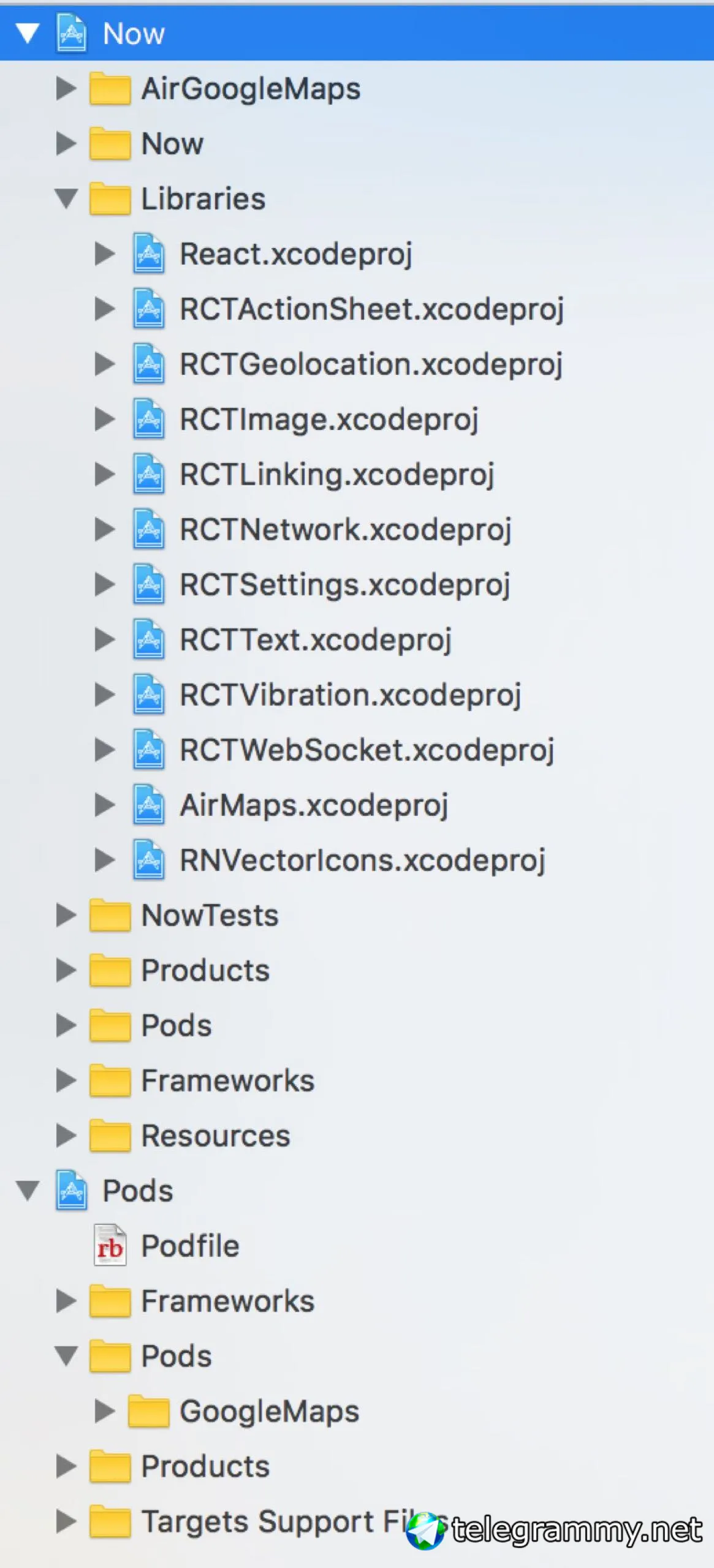The image size is (714, 1568).
Task: Click the Now root project icon
Action: pos(72,33)
